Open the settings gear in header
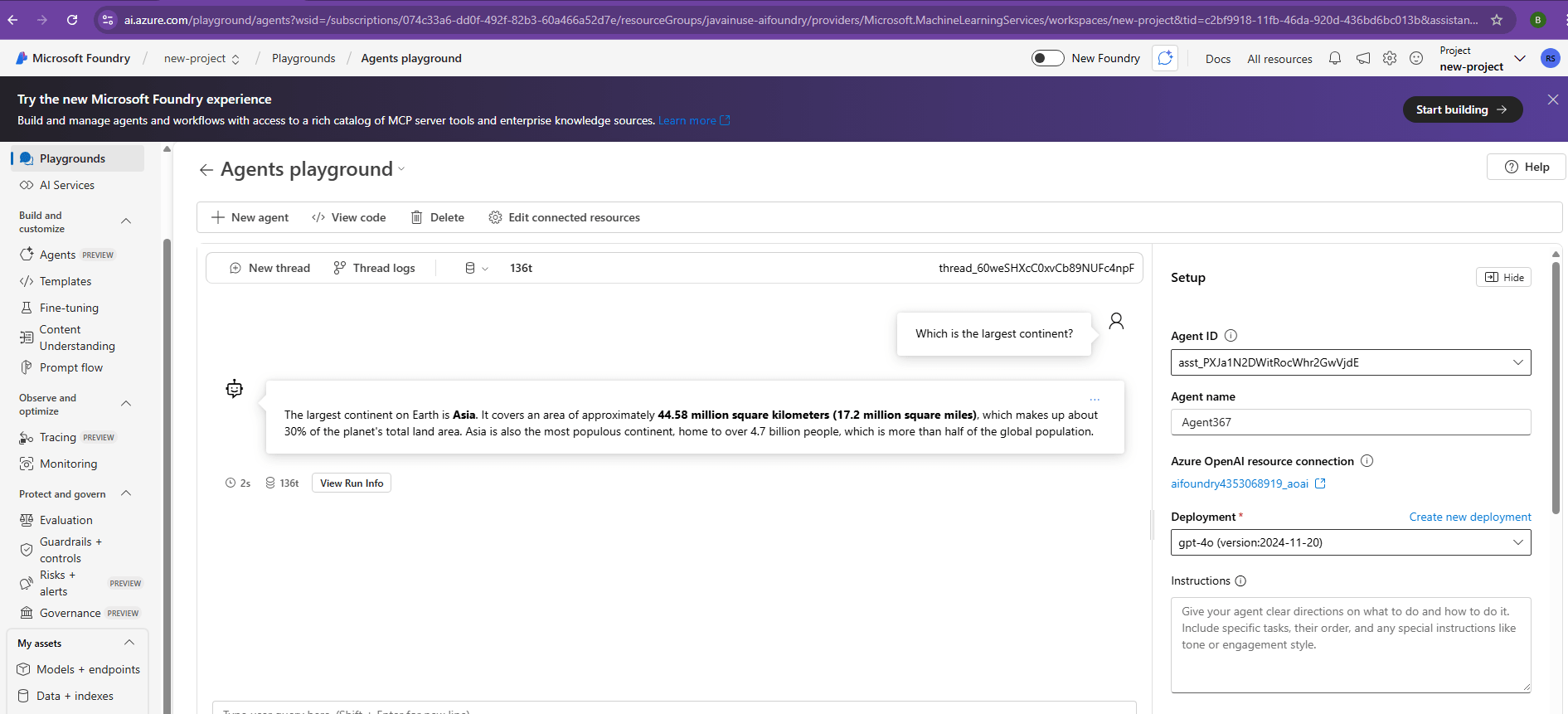Image resolution: width=1568 pixels, height=714 pixels. tap(1390, 58)
